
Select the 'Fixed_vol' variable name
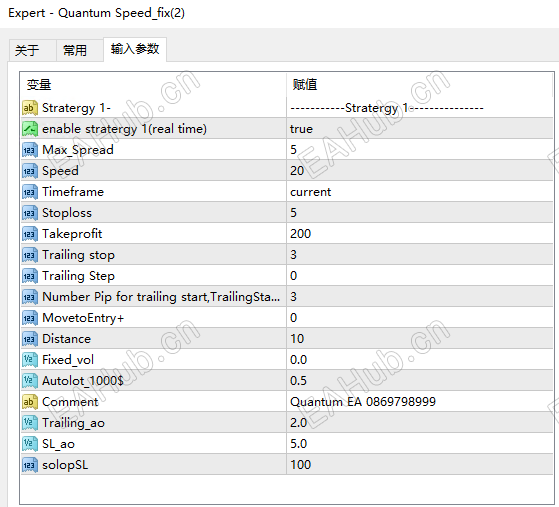pyautogui.click(x=68, y=360)
